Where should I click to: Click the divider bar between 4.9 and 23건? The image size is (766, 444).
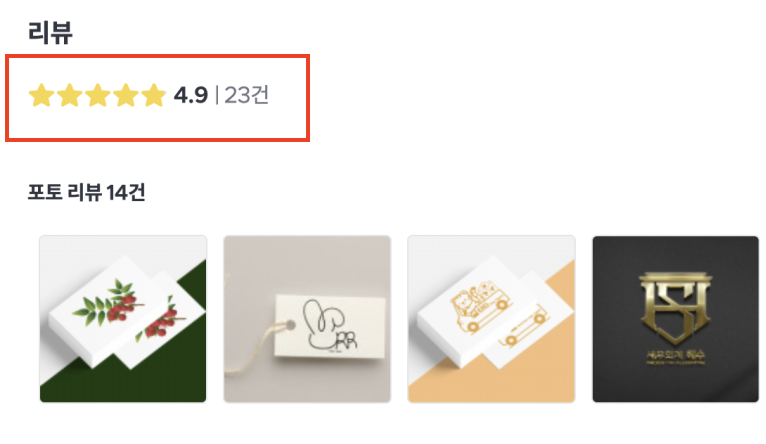click(x=216, y=95)
